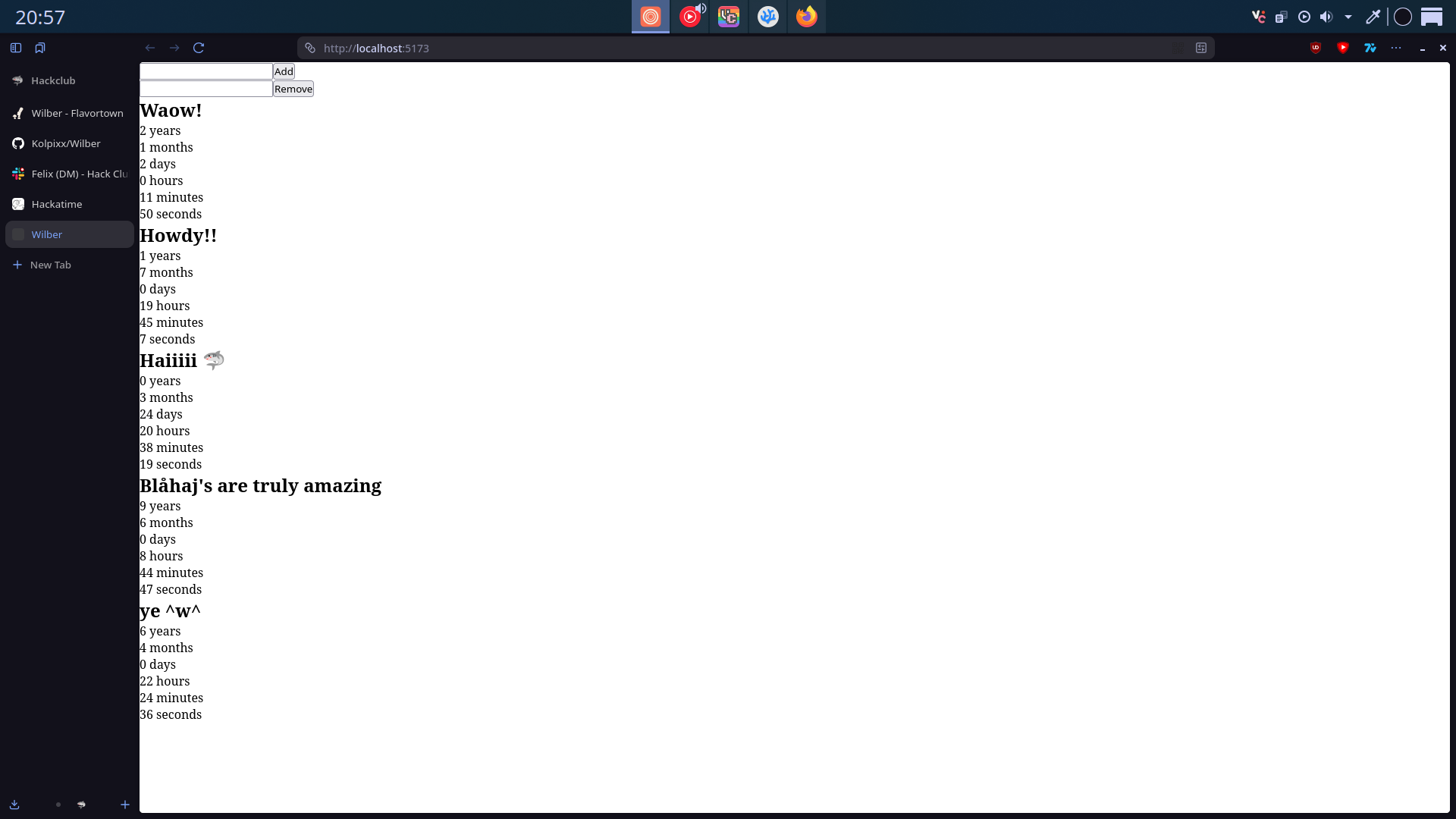Open the clipboard tray icon
This screenshot has height=819, width=1456.
coord(1282,17)
